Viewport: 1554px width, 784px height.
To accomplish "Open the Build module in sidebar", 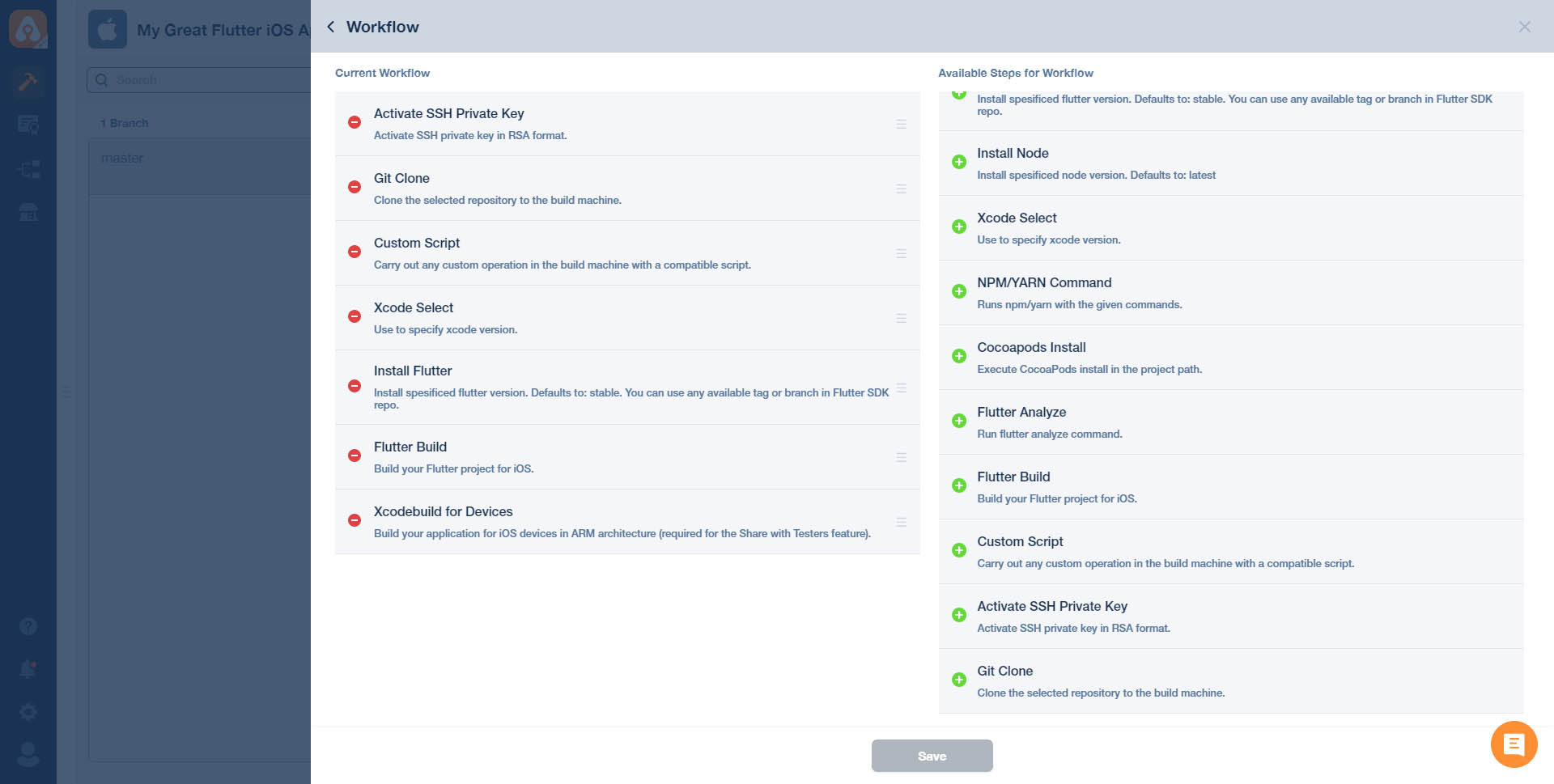I will [x=28, y=81].
